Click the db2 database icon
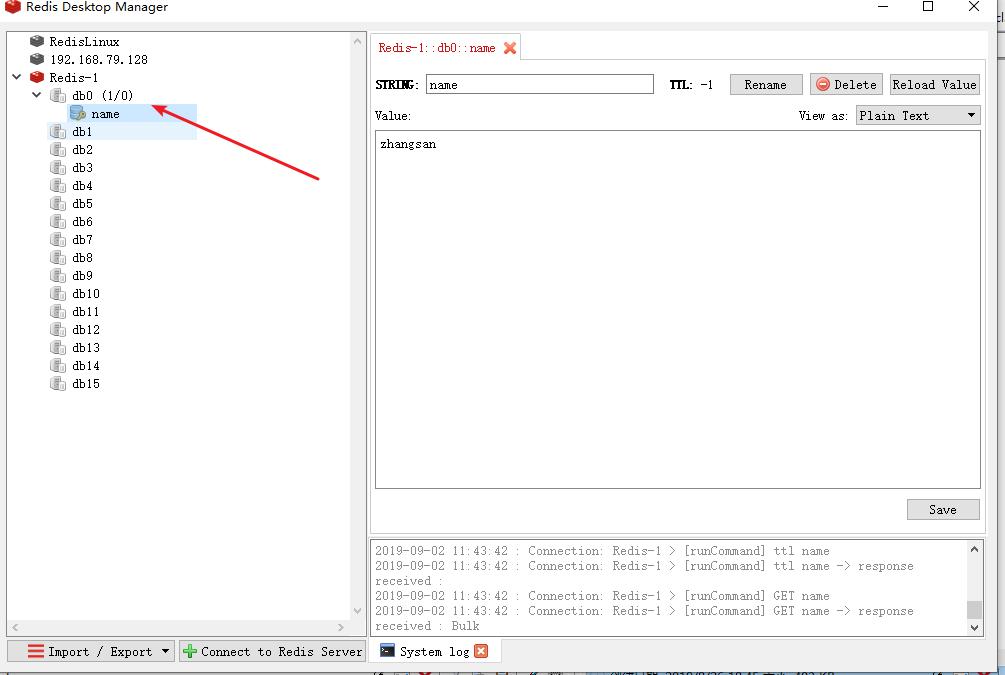 (x=58, y=149)
